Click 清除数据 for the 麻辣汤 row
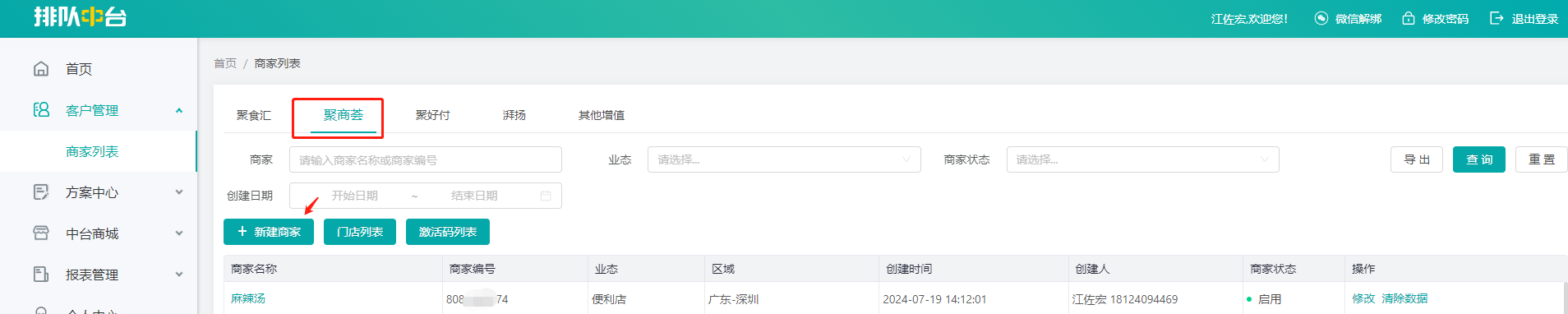 click(x=1404, y=298)
